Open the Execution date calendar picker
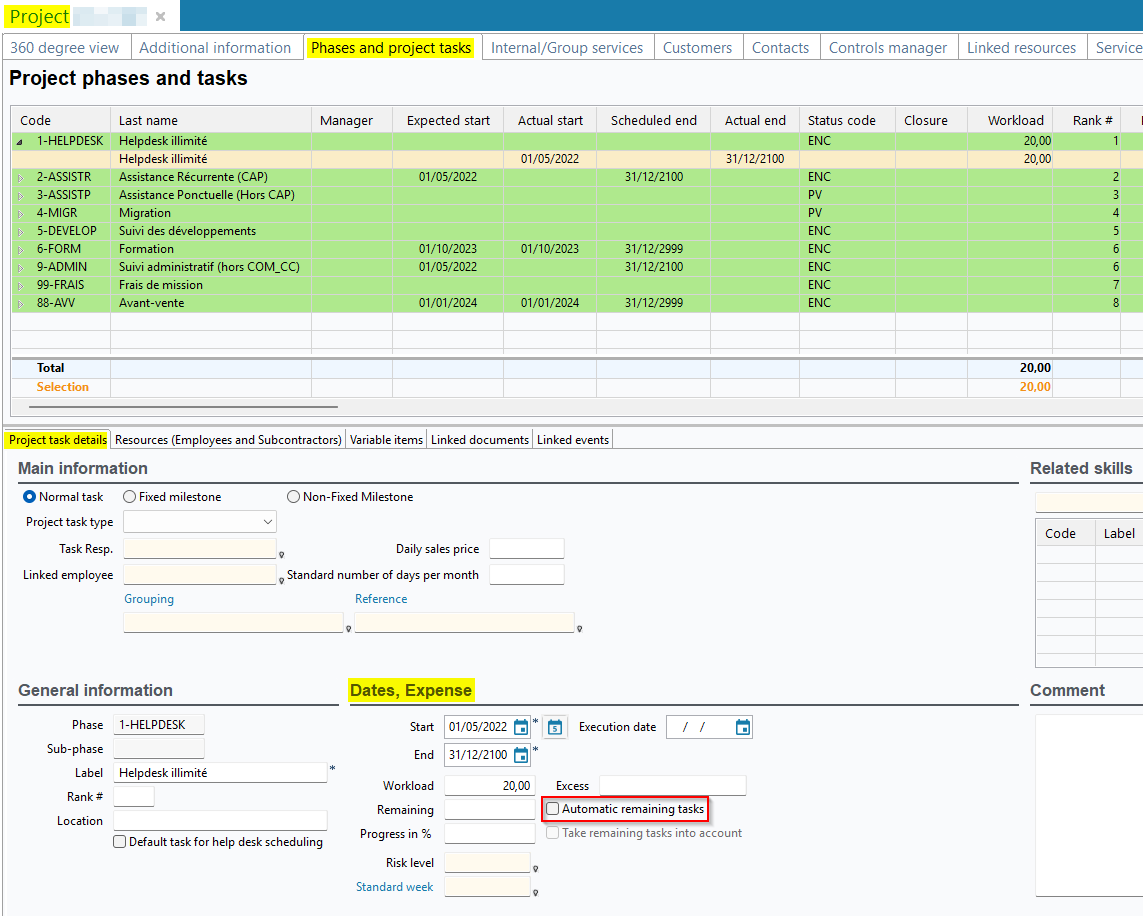The width and height of the screenshot is (1143, 916). (x=742, y=727)
